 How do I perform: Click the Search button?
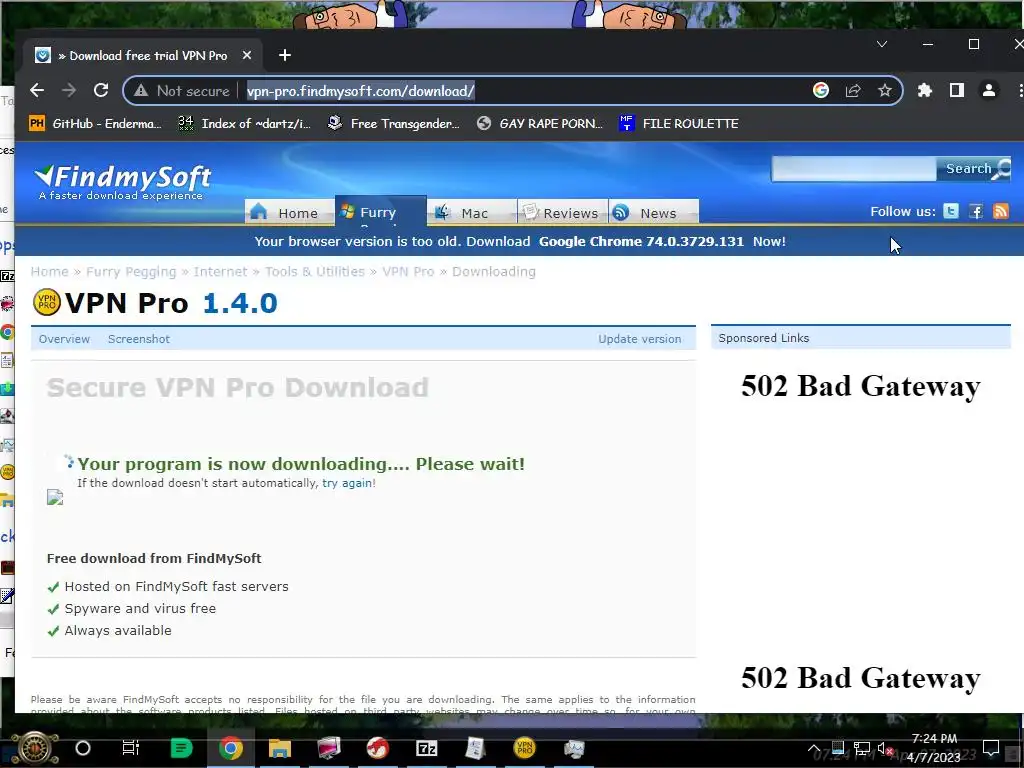coord(973,168)
